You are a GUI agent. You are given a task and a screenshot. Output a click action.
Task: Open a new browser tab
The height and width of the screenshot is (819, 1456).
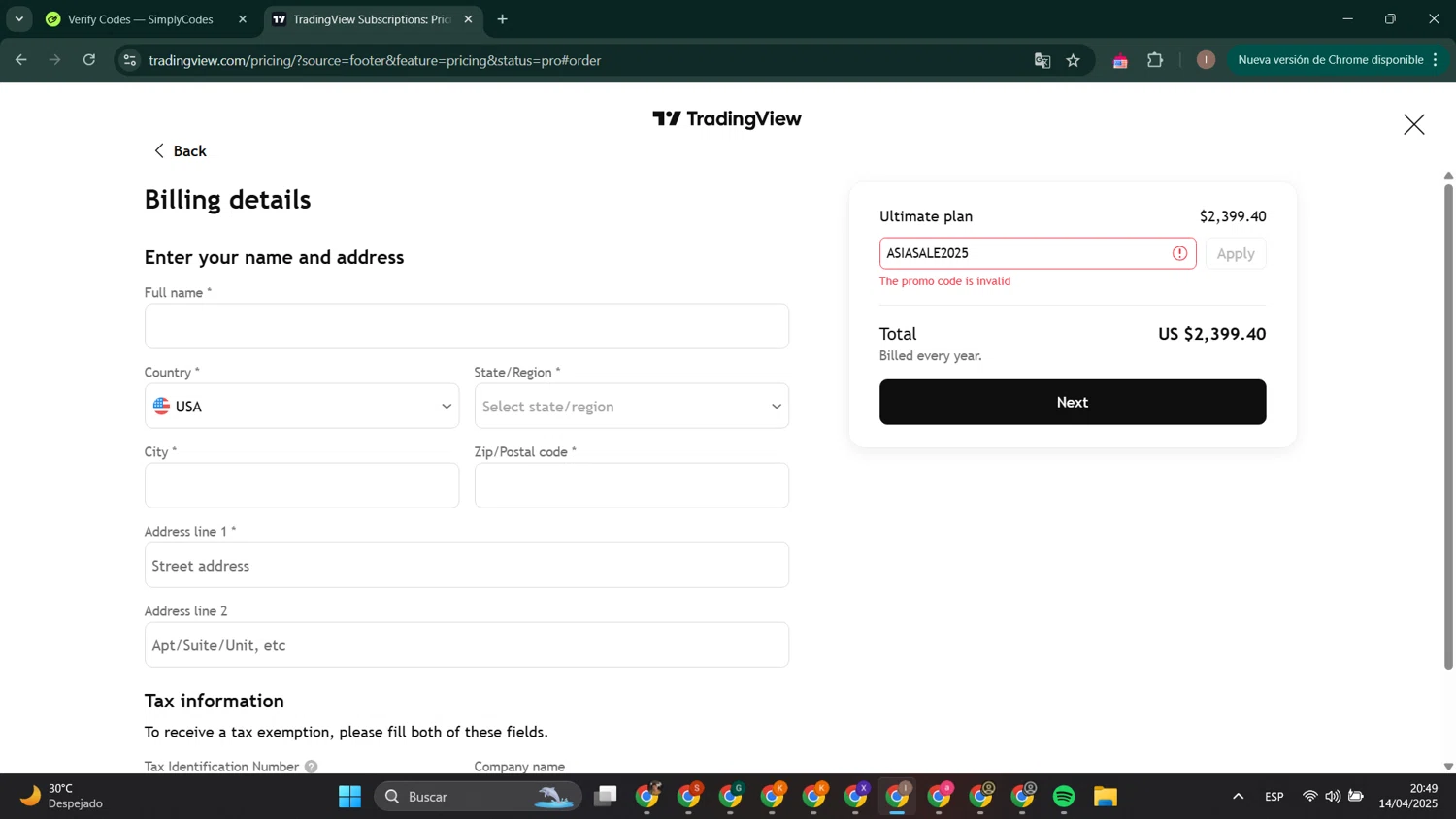click(502, 19)
